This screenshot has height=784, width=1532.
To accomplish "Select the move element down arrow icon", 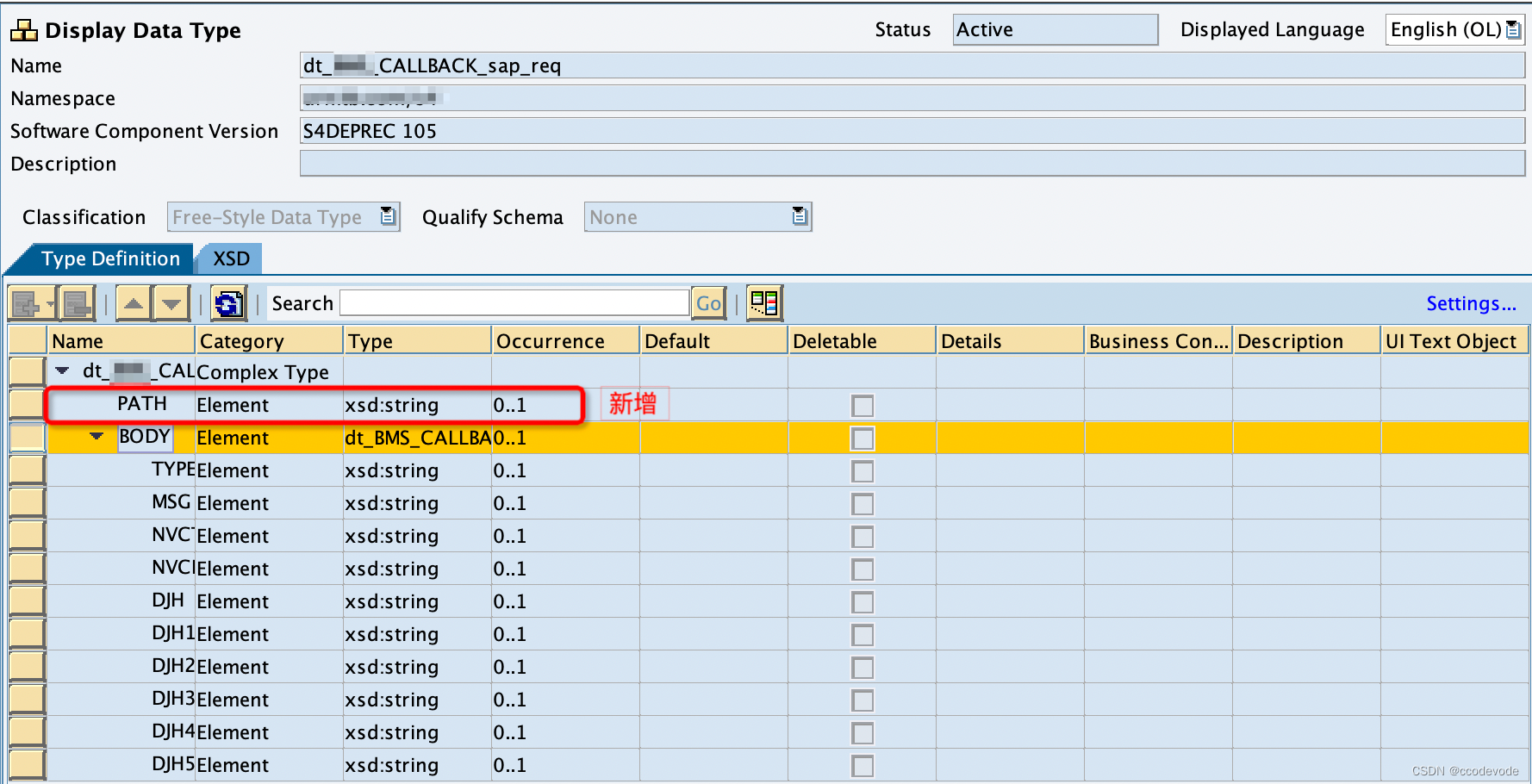I will click(x=171, y=303).
